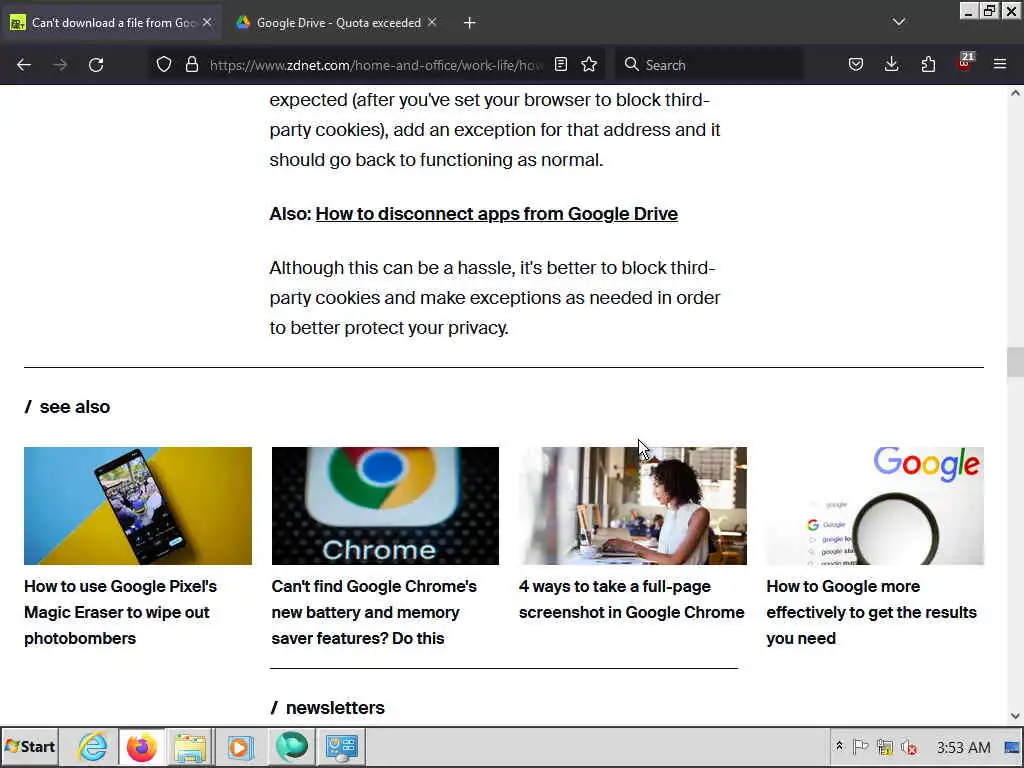
Task: Expand the list all tabs chevron
Action: [899, 22]
